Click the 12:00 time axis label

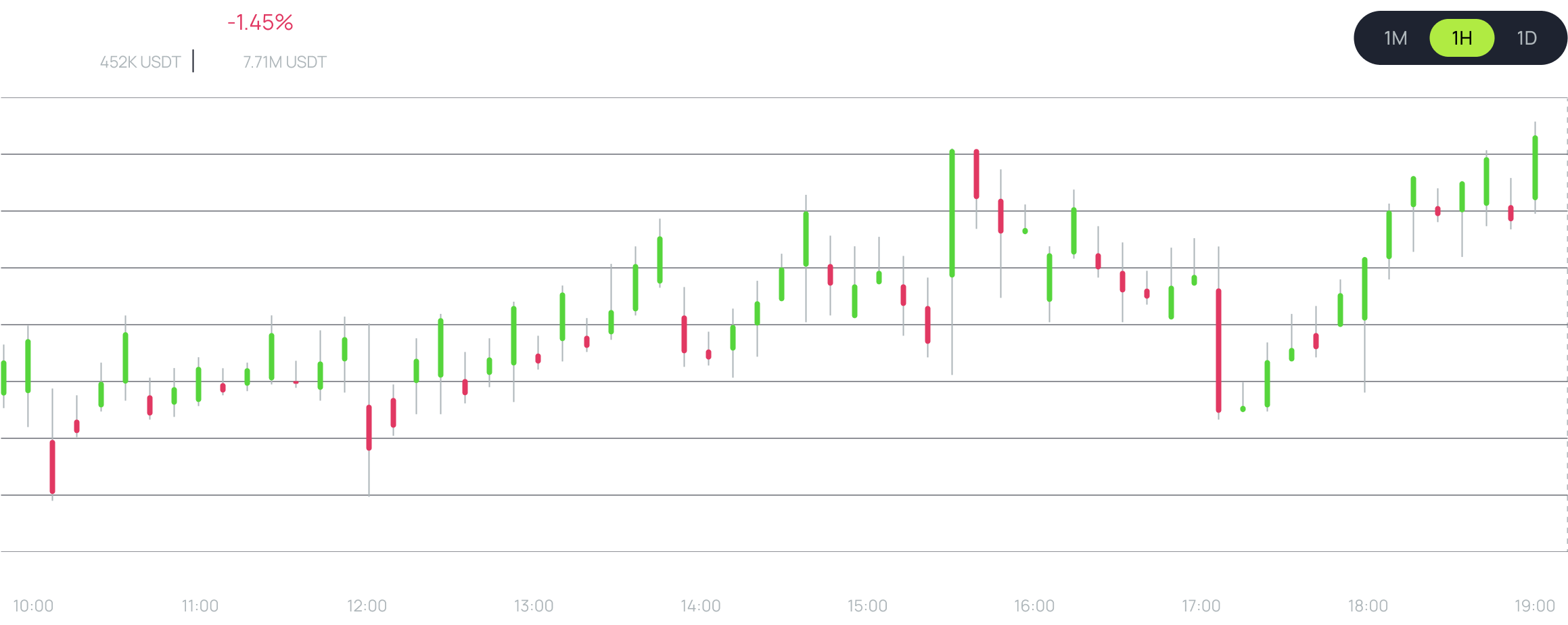(x=367, y=605)
